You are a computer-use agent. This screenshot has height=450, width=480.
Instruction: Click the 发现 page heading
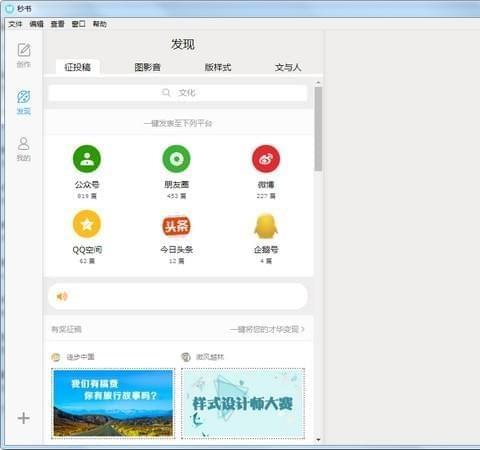(x=183, y=44)
